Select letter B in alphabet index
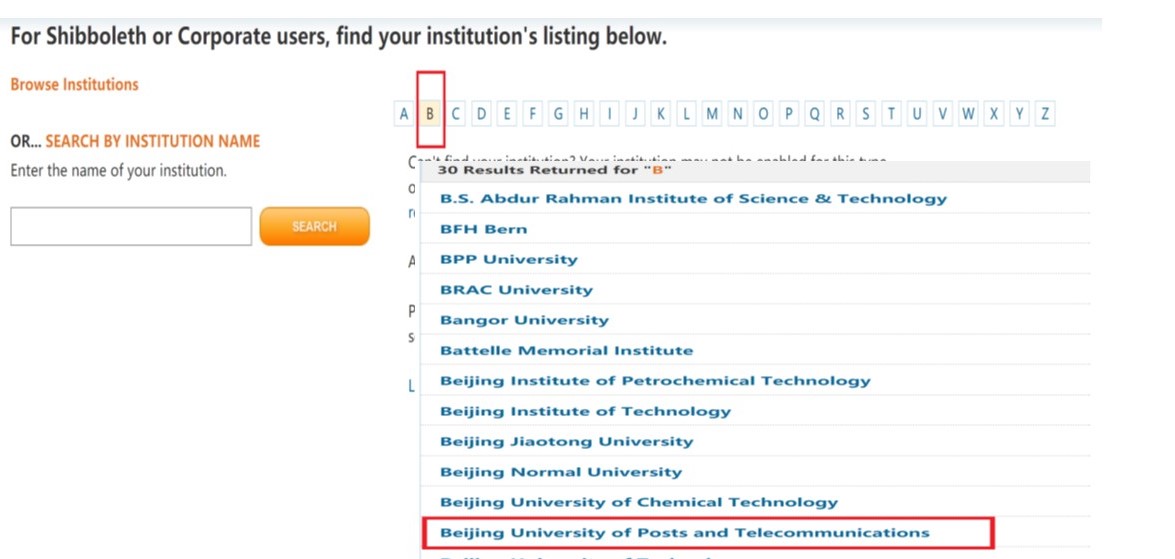This screenshot has width=1175, height=559. click(x=430, y=114)
